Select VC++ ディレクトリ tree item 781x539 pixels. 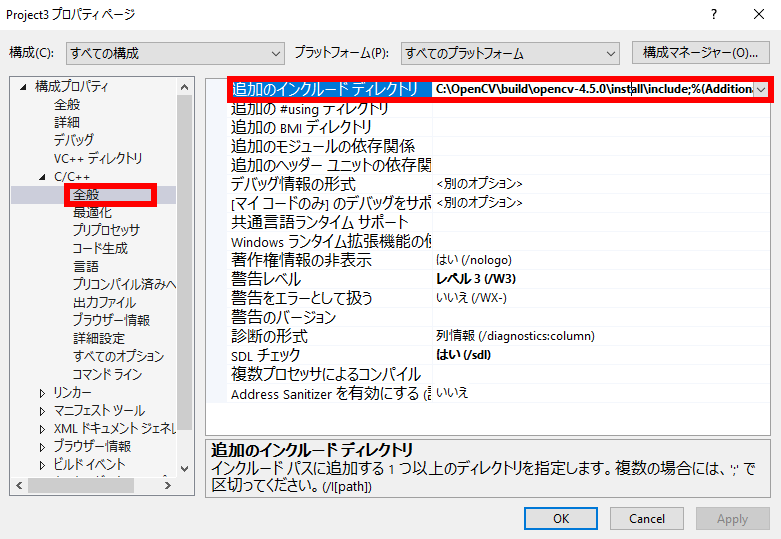pos(98,158)
